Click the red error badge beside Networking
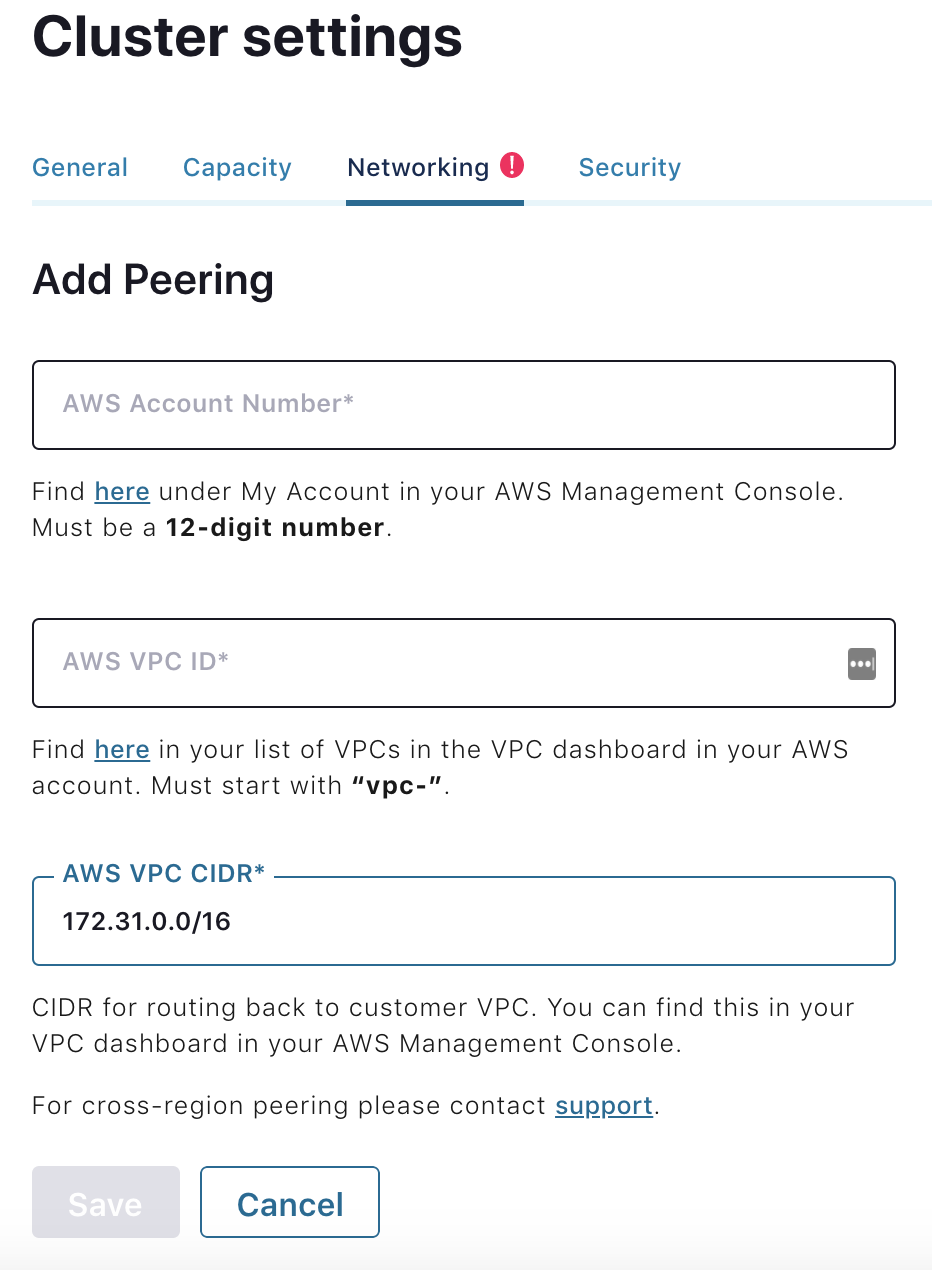 click(x=511, y=165)
